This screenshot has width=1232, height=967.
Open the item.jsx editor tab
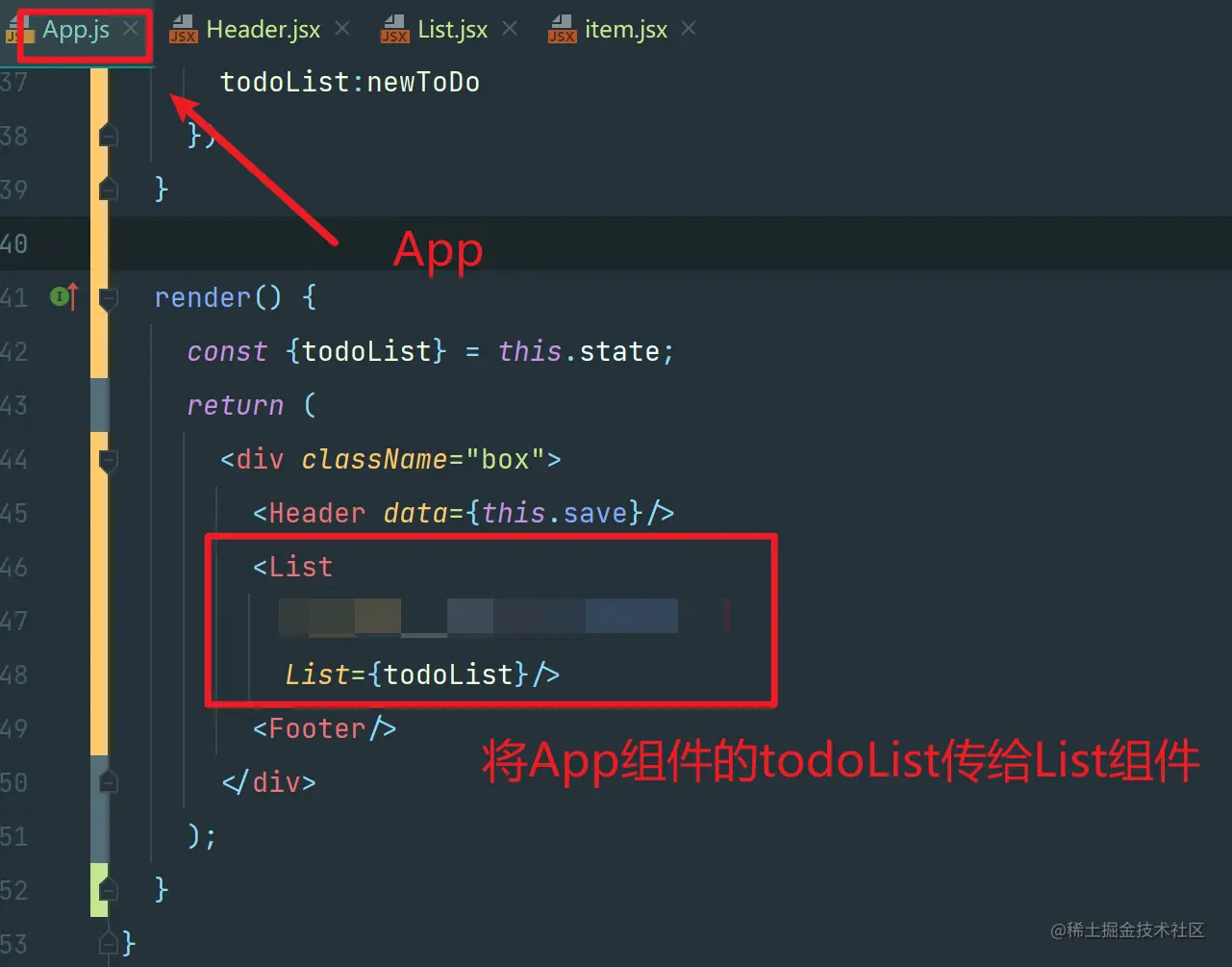(625, 30)
